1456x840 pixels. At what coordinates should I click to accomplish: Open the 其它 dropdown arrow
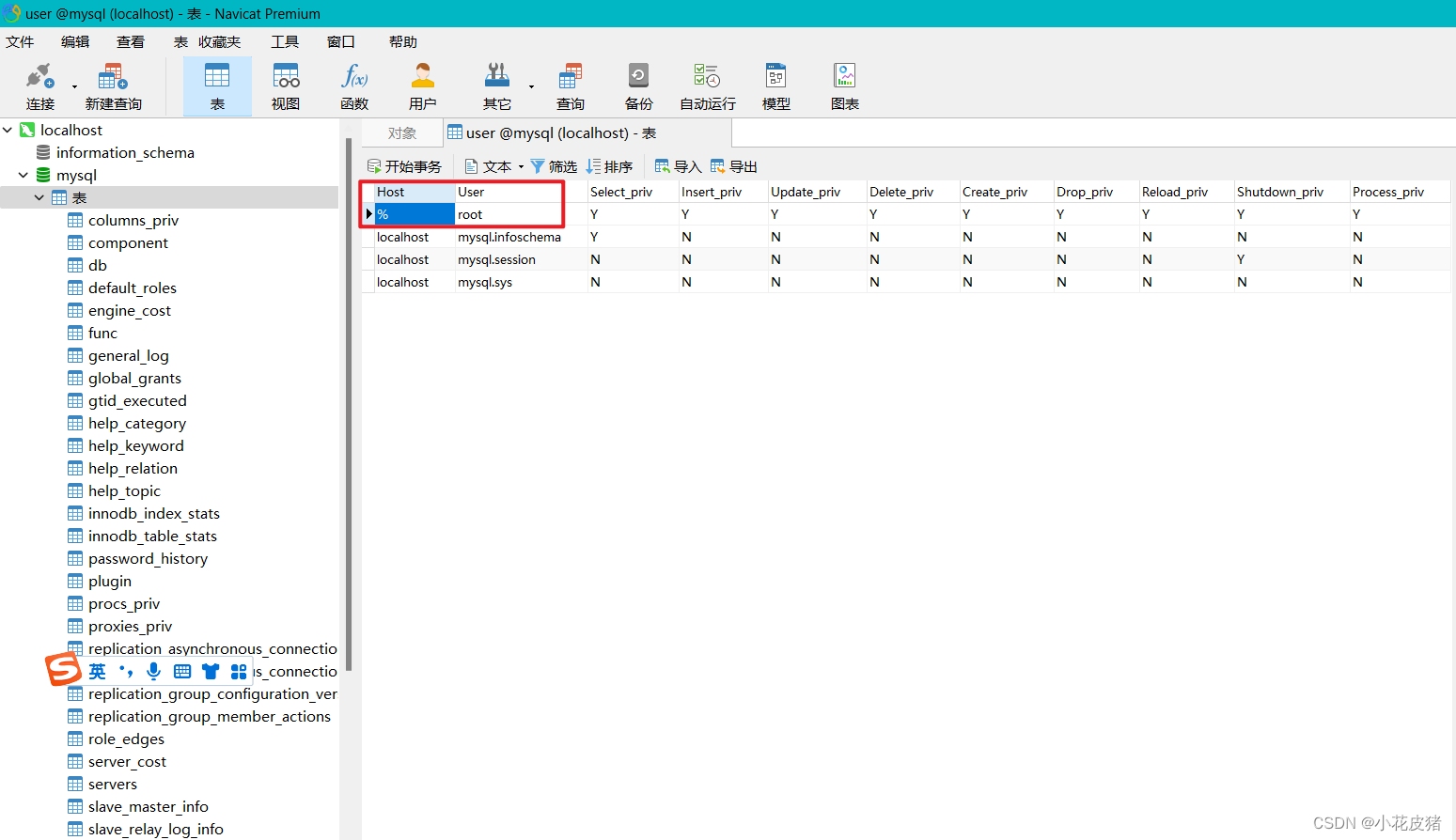531,86
